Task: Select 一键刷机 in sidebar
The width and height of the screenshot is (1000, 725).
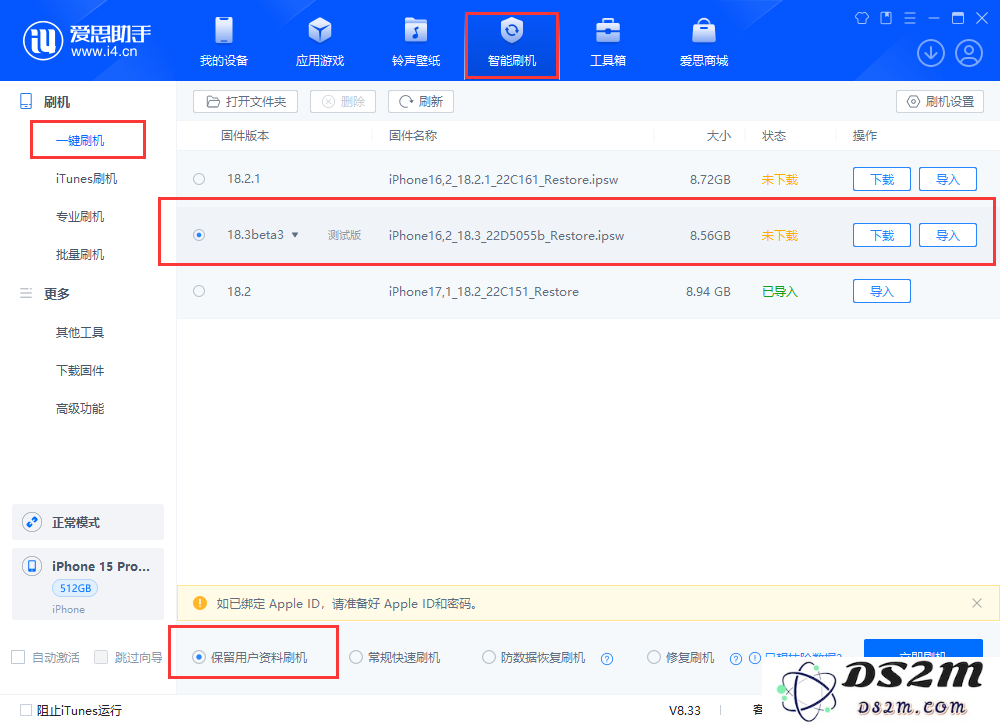Action: [x=80, y=140]
